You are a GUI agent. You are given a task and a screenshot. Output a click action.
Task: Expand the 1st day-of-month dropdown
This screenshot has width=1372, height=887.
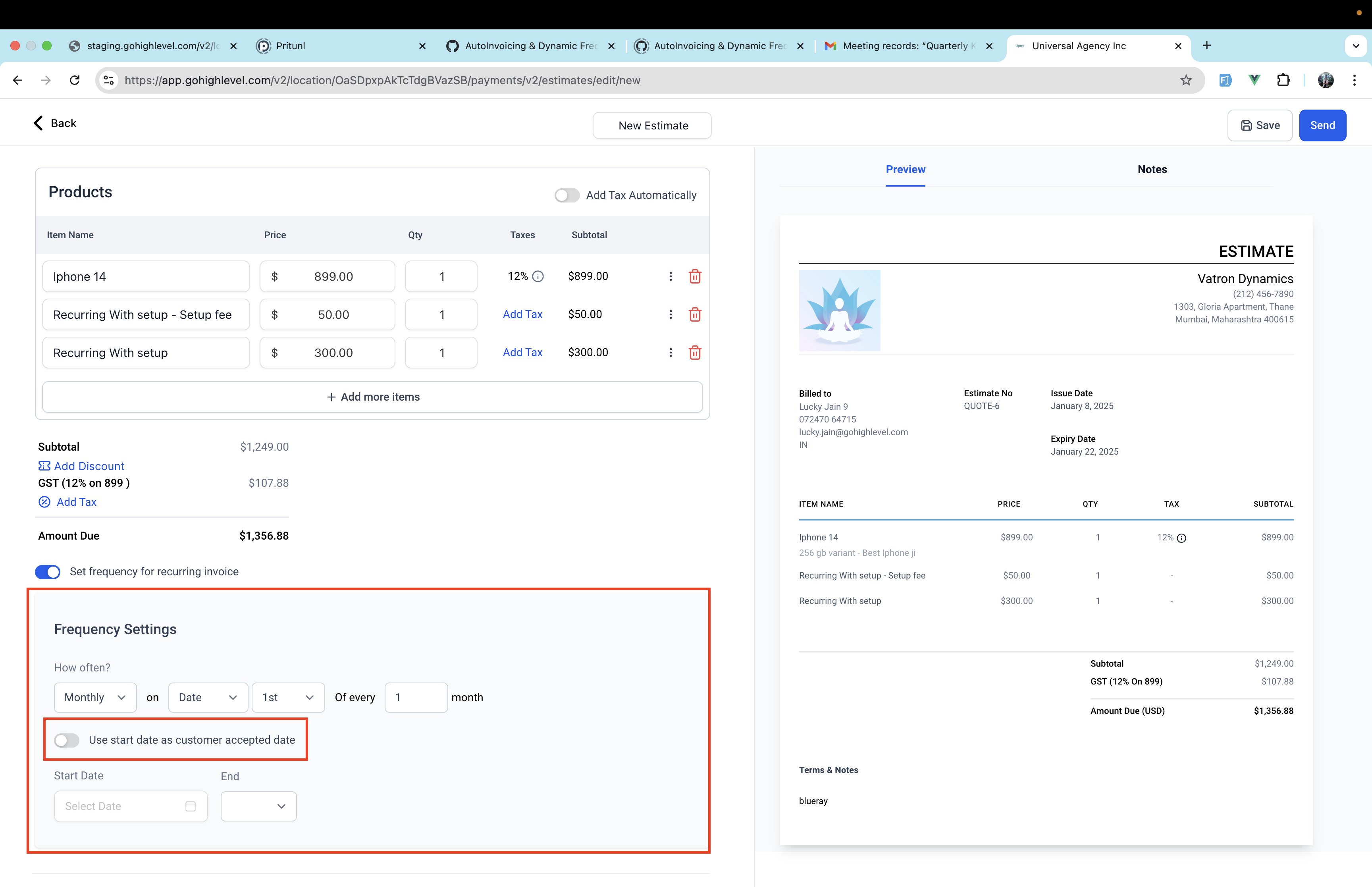(x=288, y=698)
